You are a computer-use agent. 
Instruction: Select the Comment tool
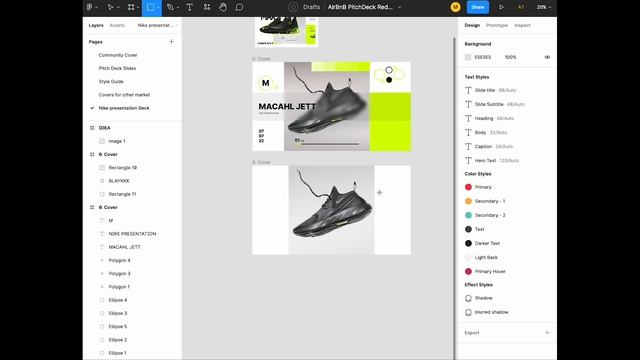click(x=240, y=7)
